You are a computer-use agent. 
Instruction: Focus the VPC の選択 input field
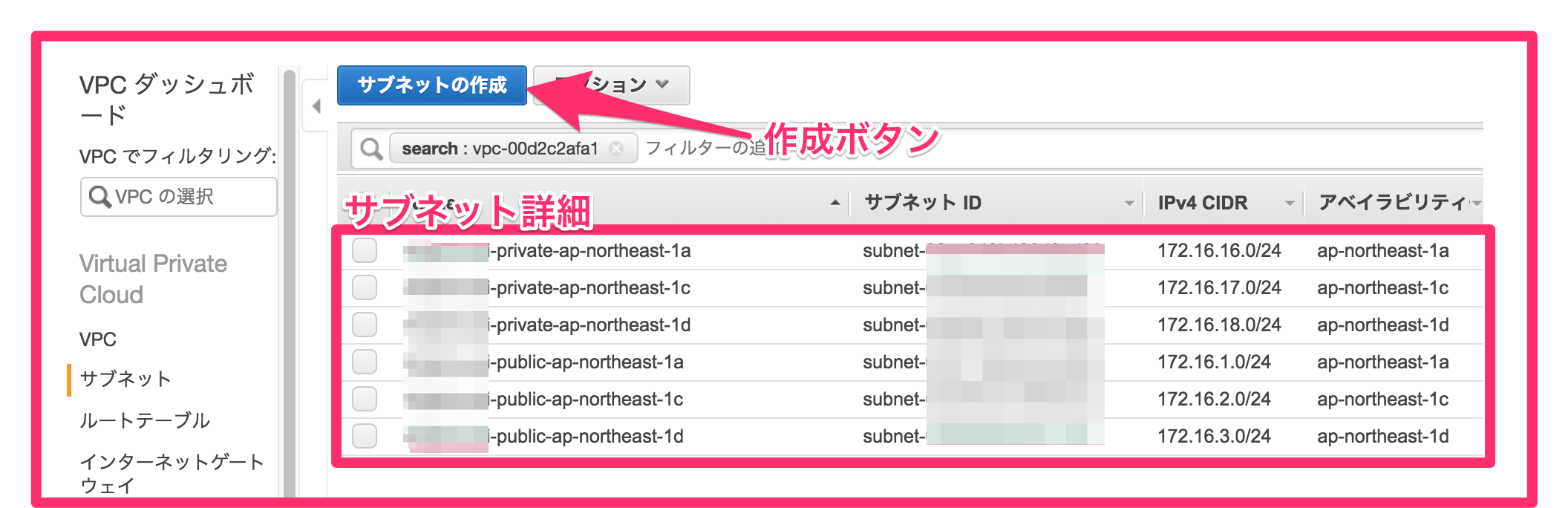179,197
